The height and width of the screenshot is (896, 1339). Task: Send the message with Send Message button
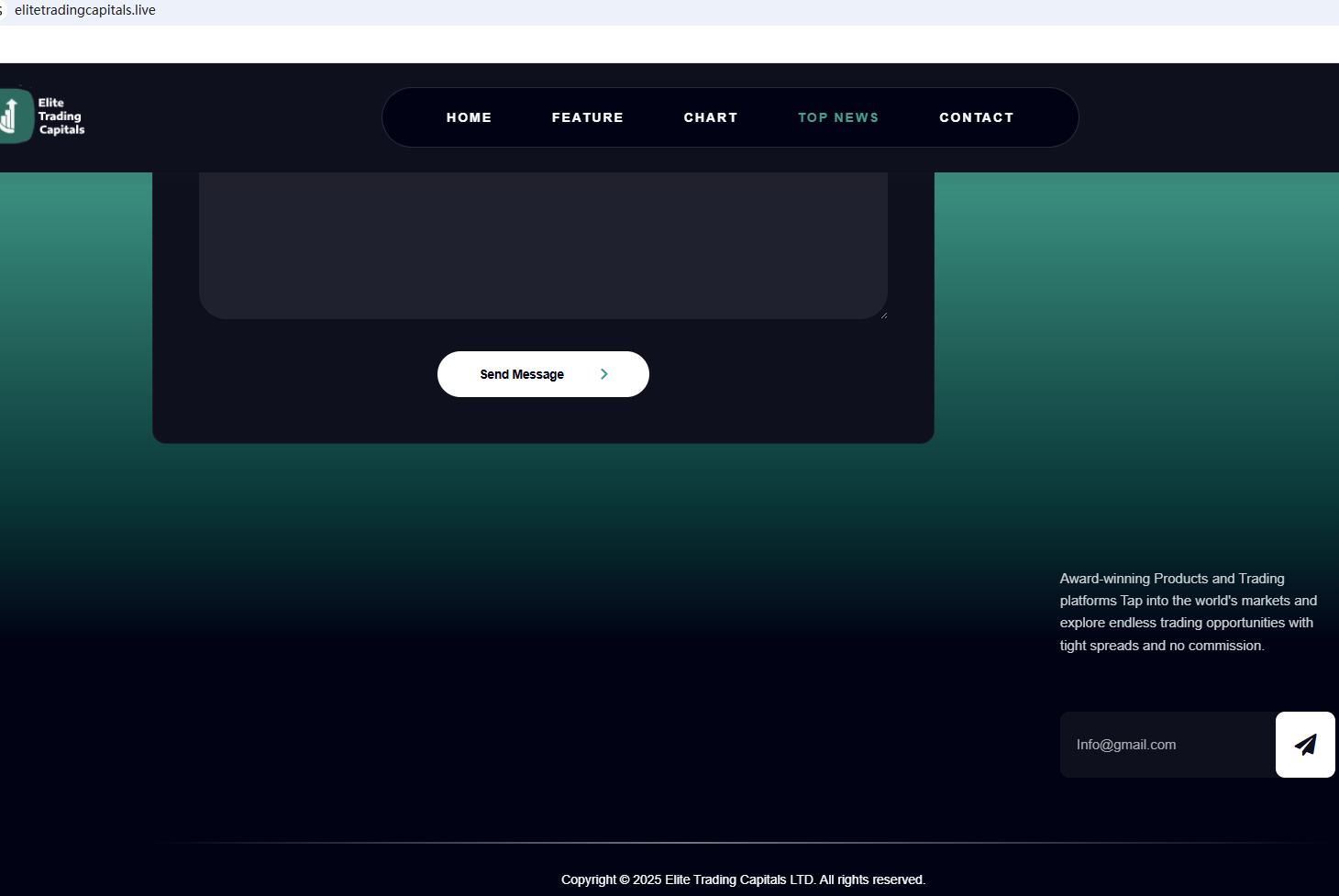(x=543, y=374)
